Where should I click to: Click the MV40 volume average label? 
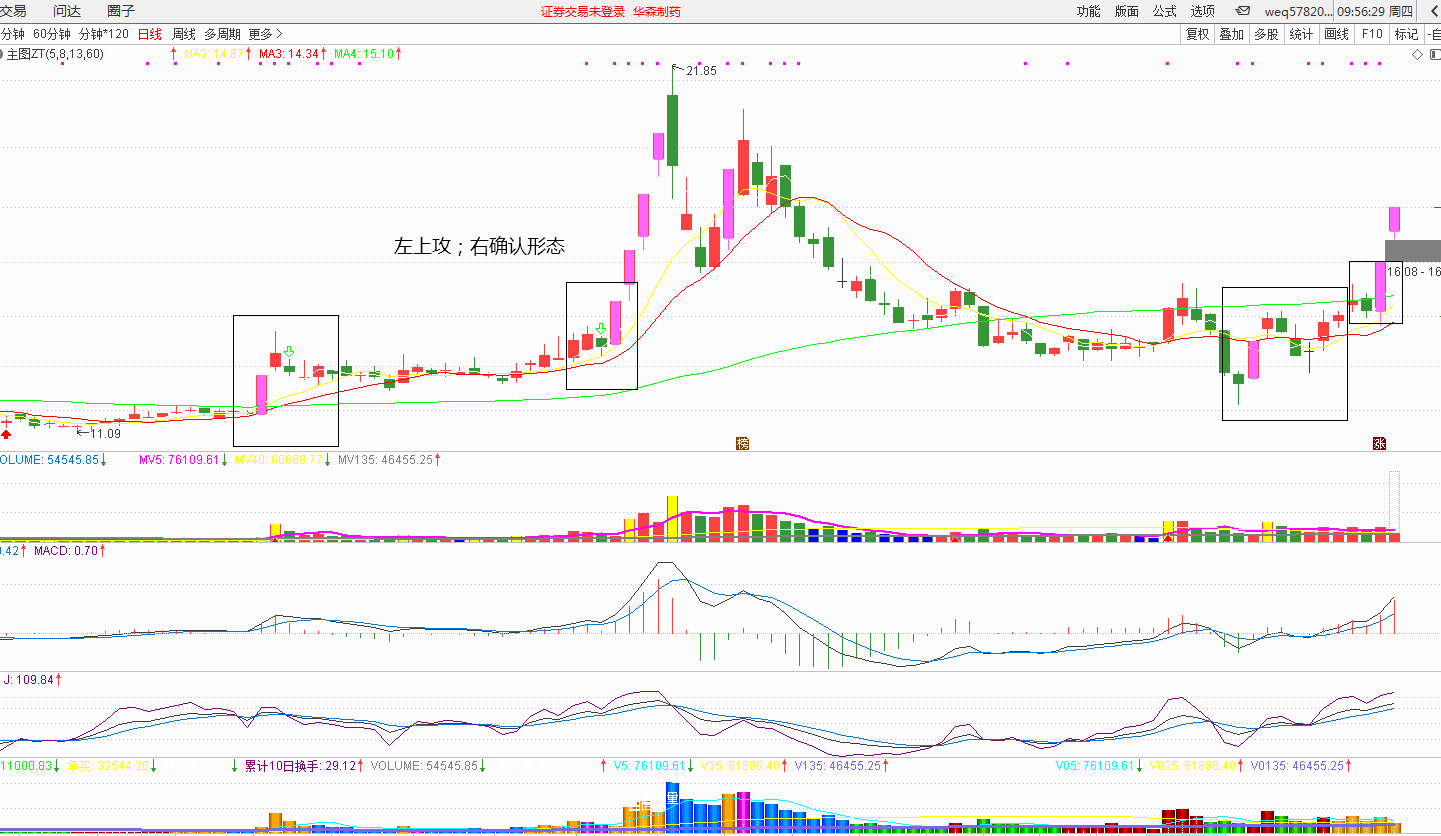coord(281,460)
